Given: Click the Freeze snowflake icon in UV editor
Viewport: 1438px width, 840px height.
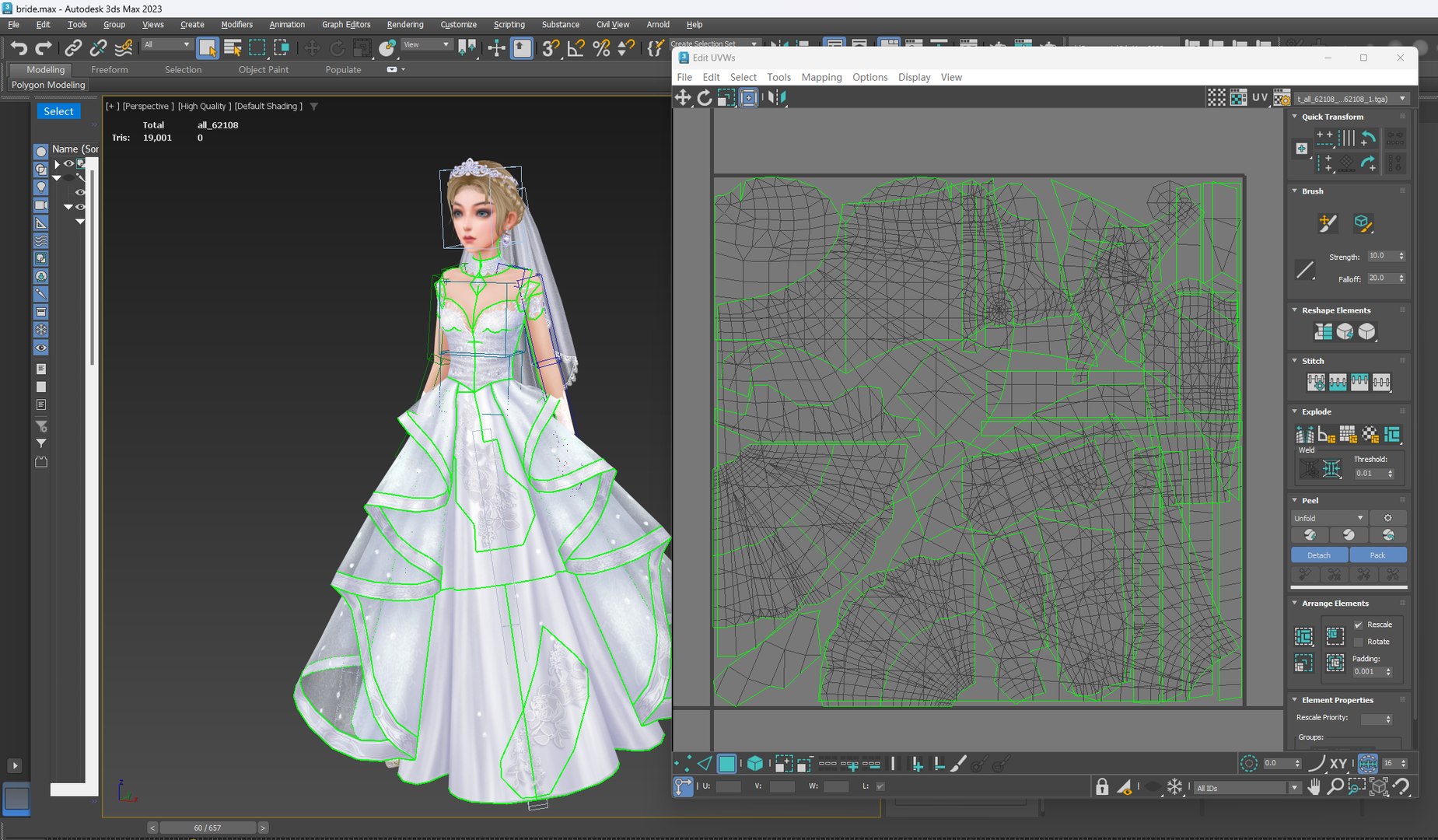Looking at the screenshot, I should (1174, 787).
